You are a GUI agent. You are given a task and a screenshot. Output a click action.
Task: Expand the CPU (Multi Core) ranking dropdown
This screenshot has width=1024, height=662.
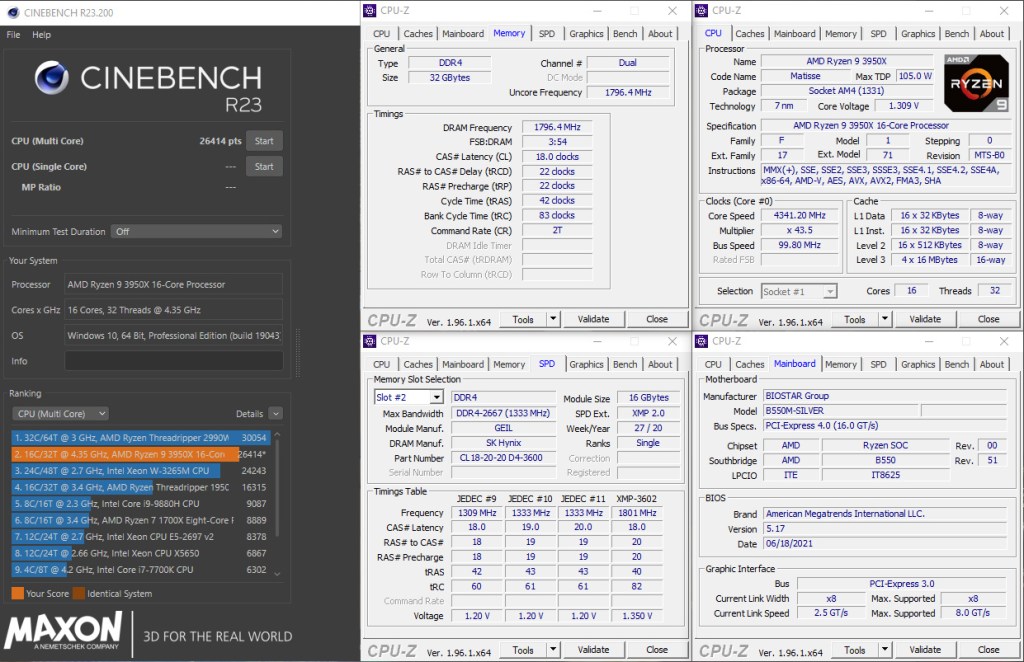click(61, 414)
